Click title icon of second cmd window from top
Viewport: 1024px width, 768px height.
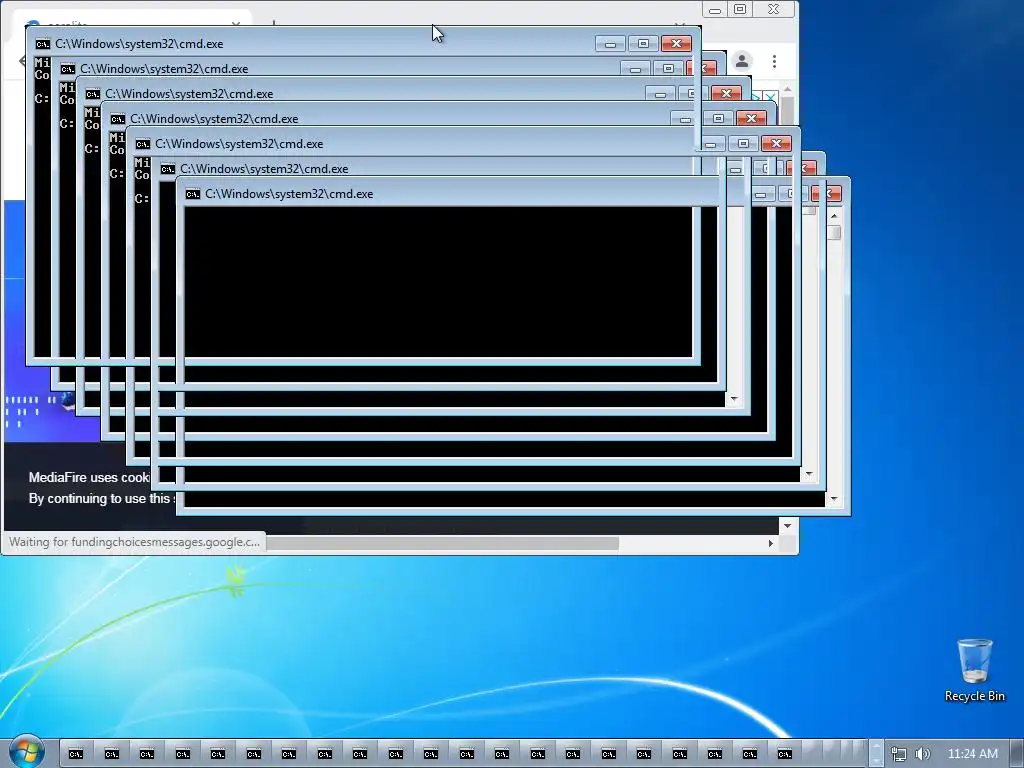pos(67,69)
